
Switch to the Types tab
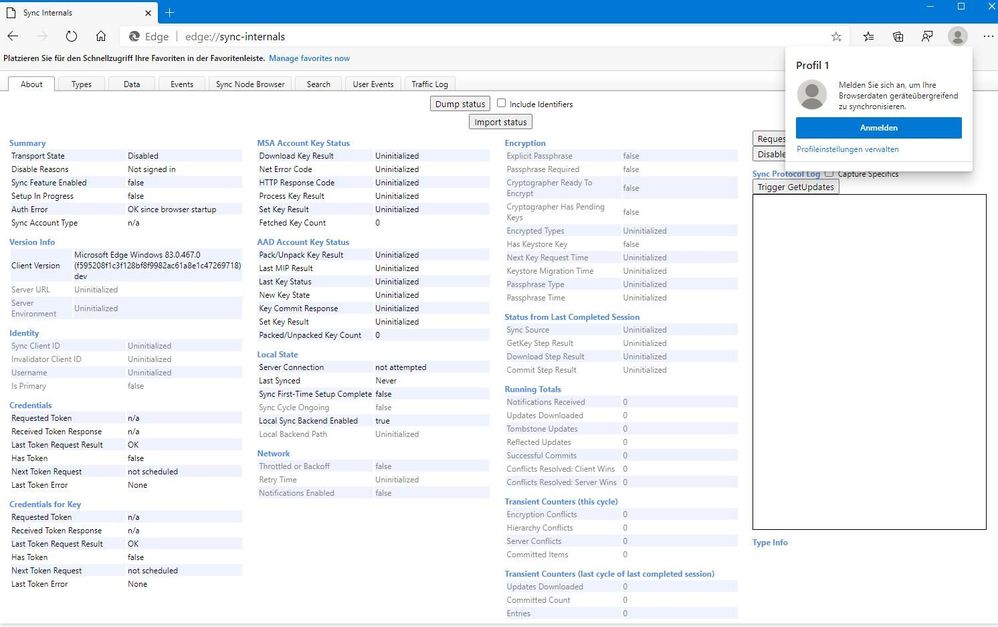tap(81, 84)
